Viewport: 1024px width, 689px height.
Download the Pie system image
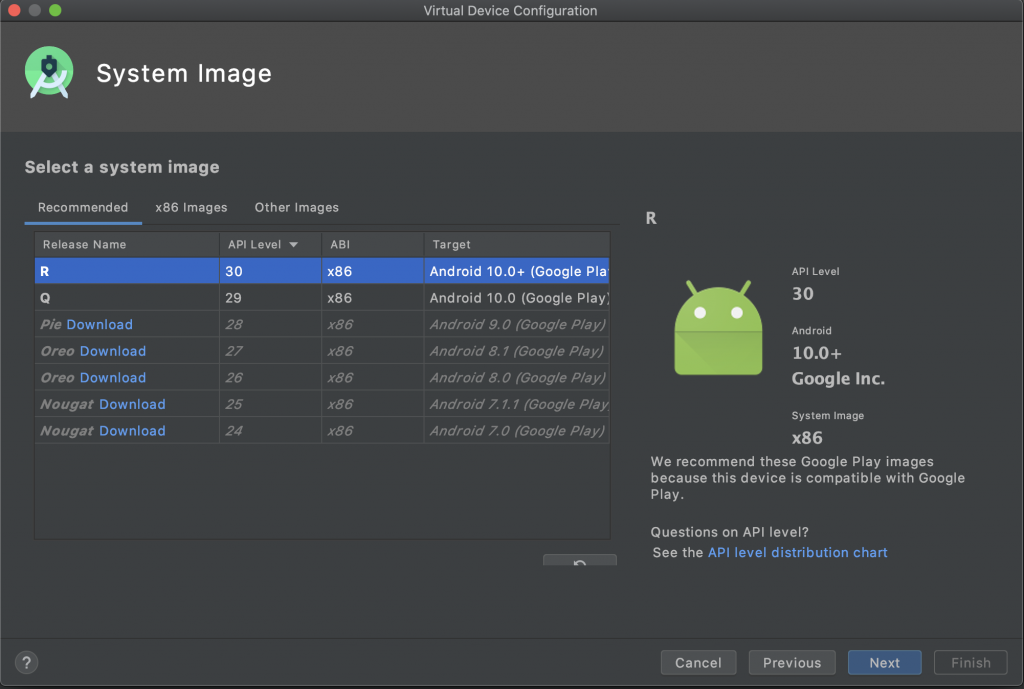pos(99,325)
